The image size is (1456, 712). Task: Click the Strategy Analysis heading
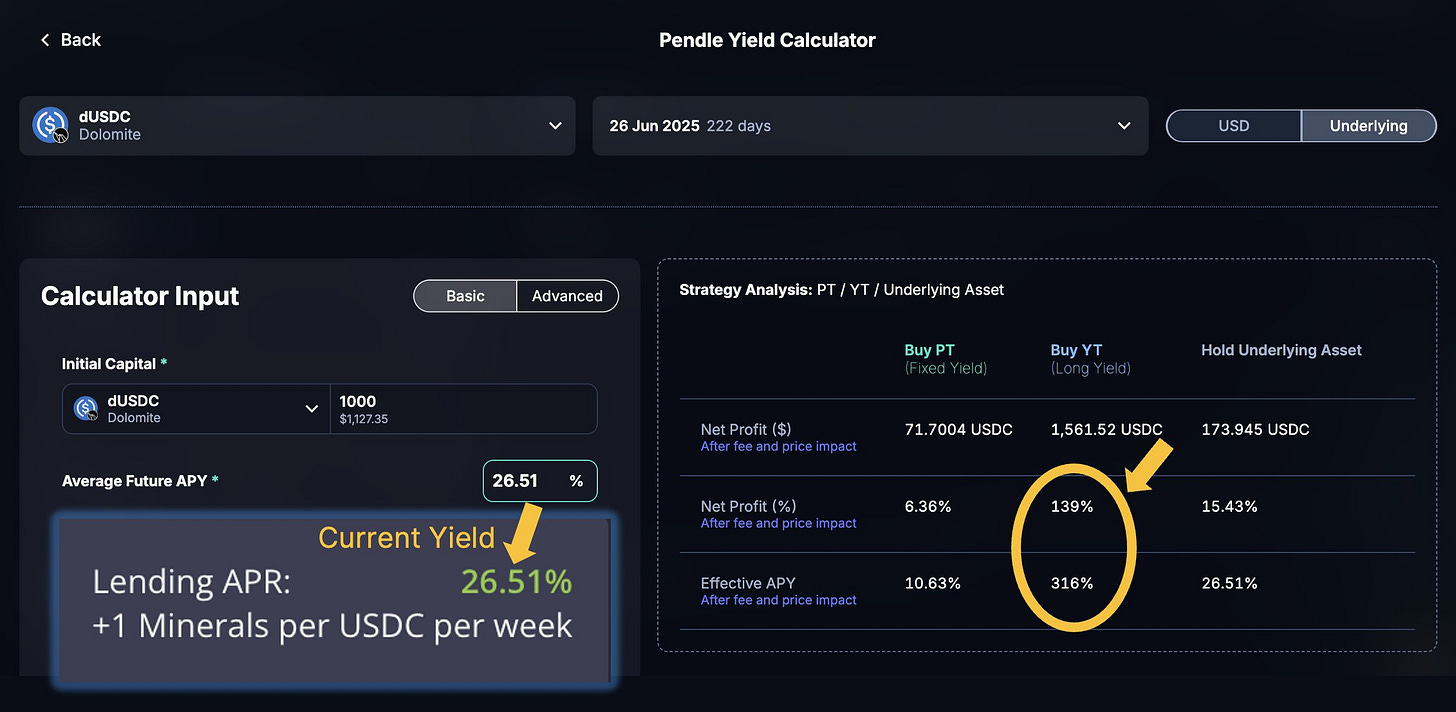point(841,290)
